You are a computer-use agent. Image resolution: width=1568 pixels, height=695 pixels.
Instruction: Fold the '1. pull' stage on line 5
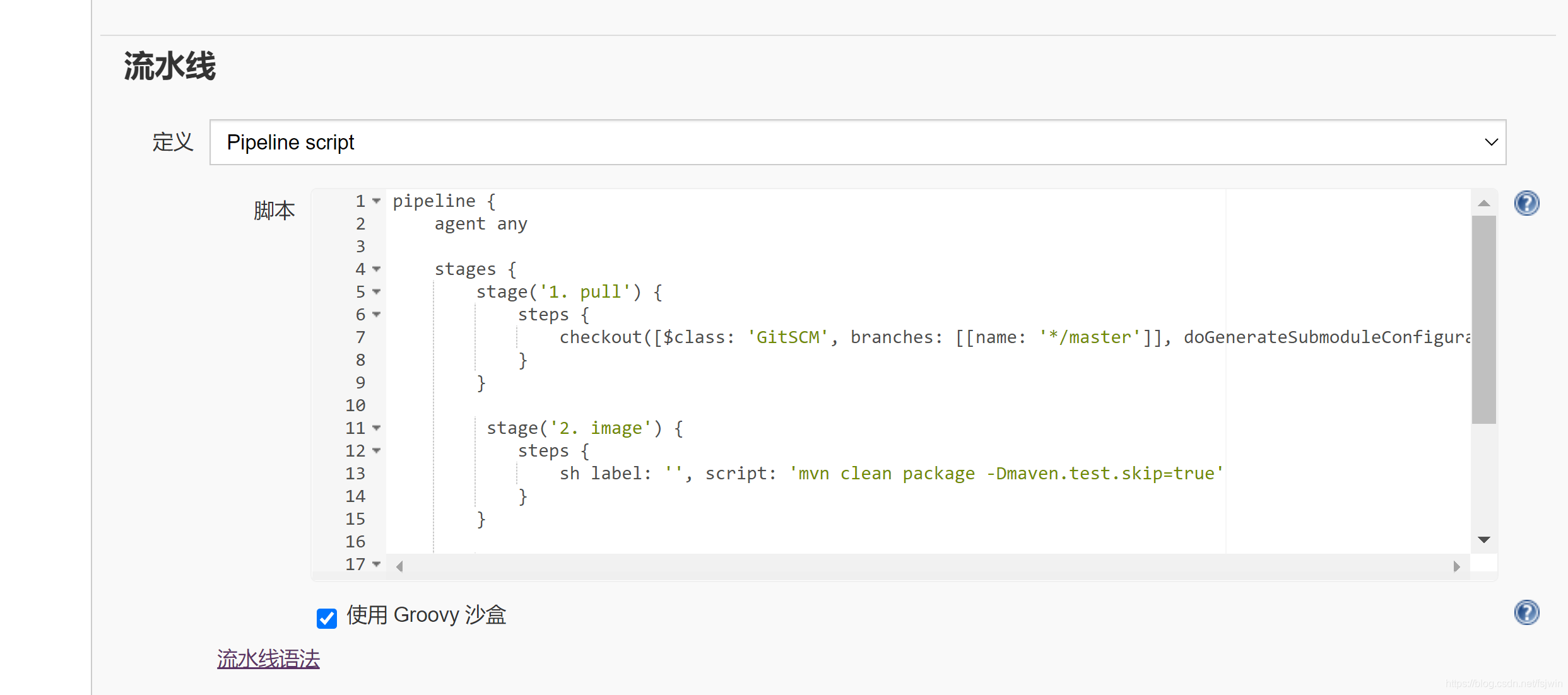[377, 292]
